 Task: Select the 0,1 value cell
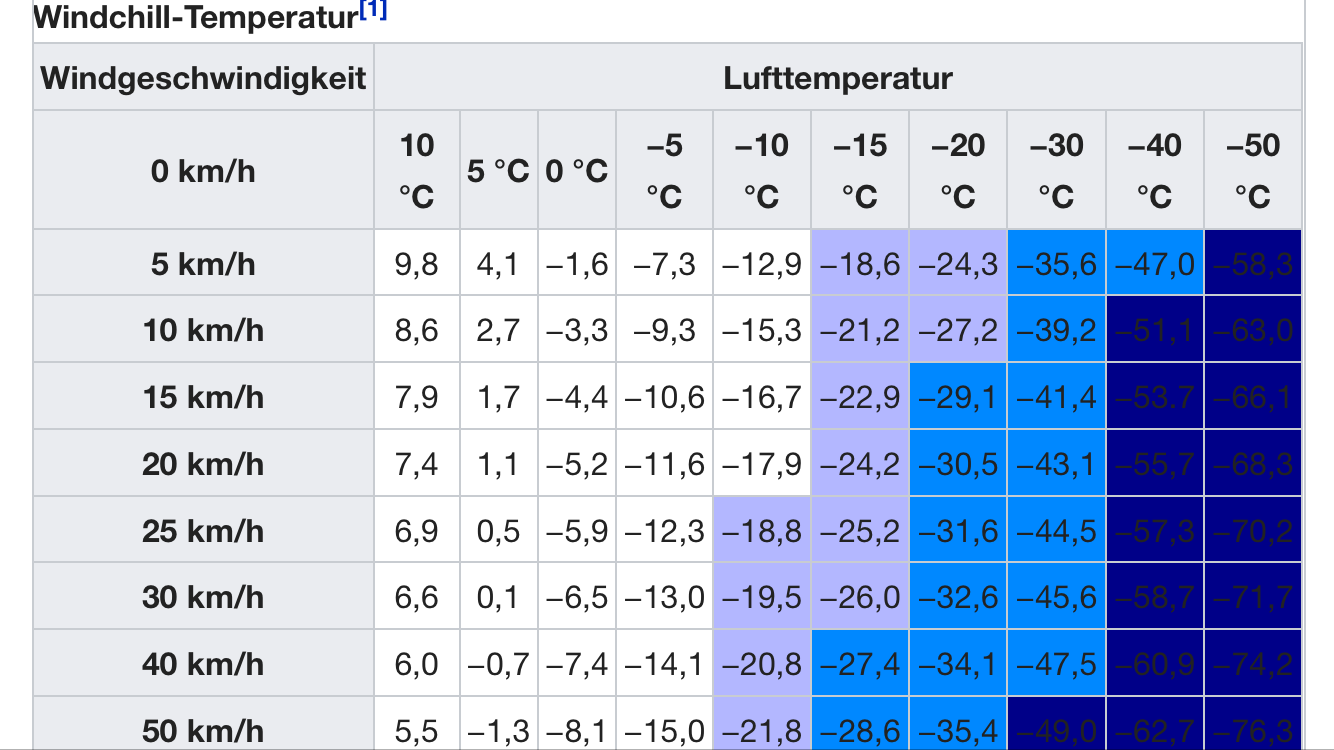click(x=499, y=596)
